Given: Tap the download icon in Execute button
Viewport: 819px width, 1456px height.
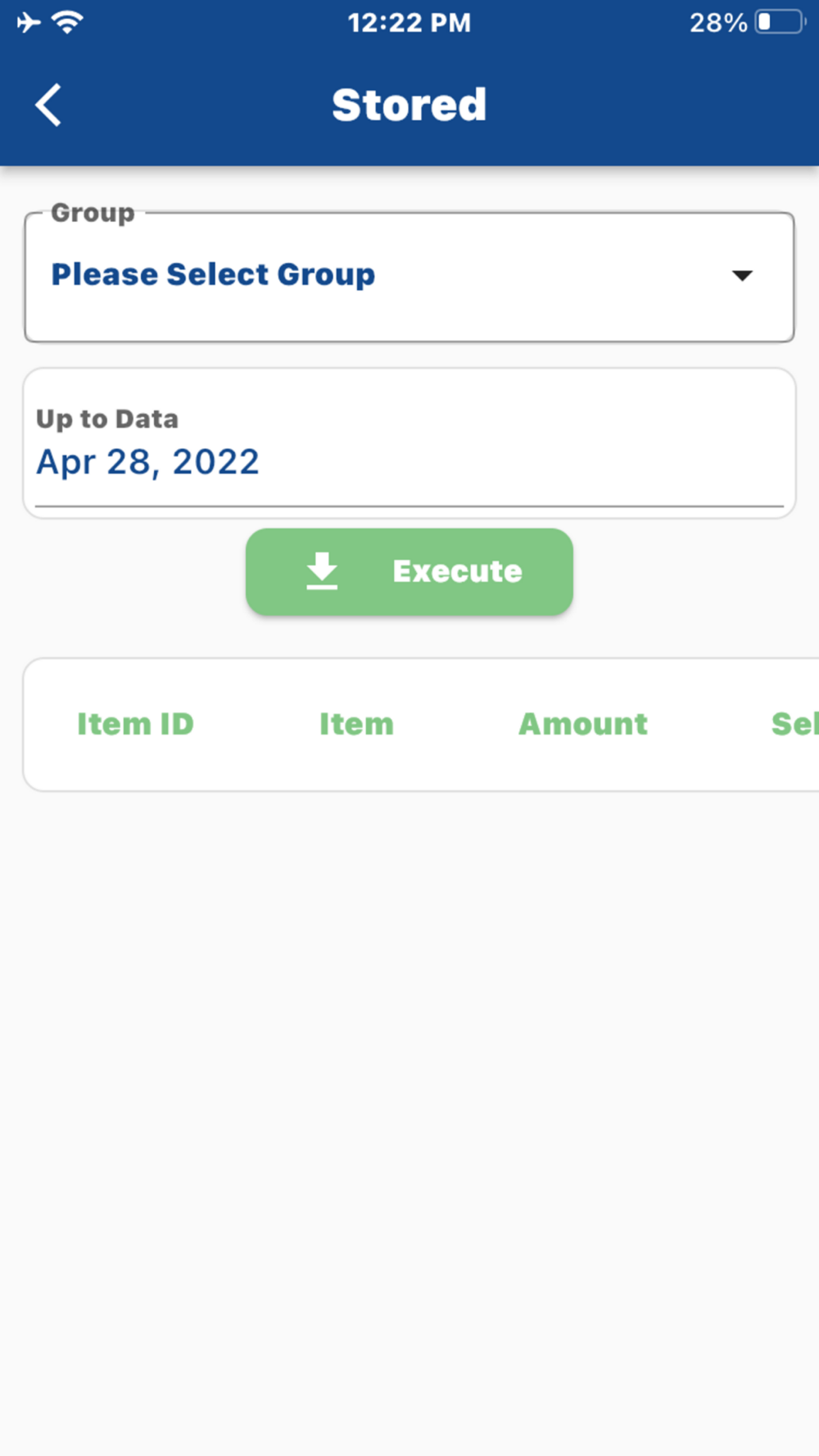Looking at the screenshot, I should click(x=322, y=571).
